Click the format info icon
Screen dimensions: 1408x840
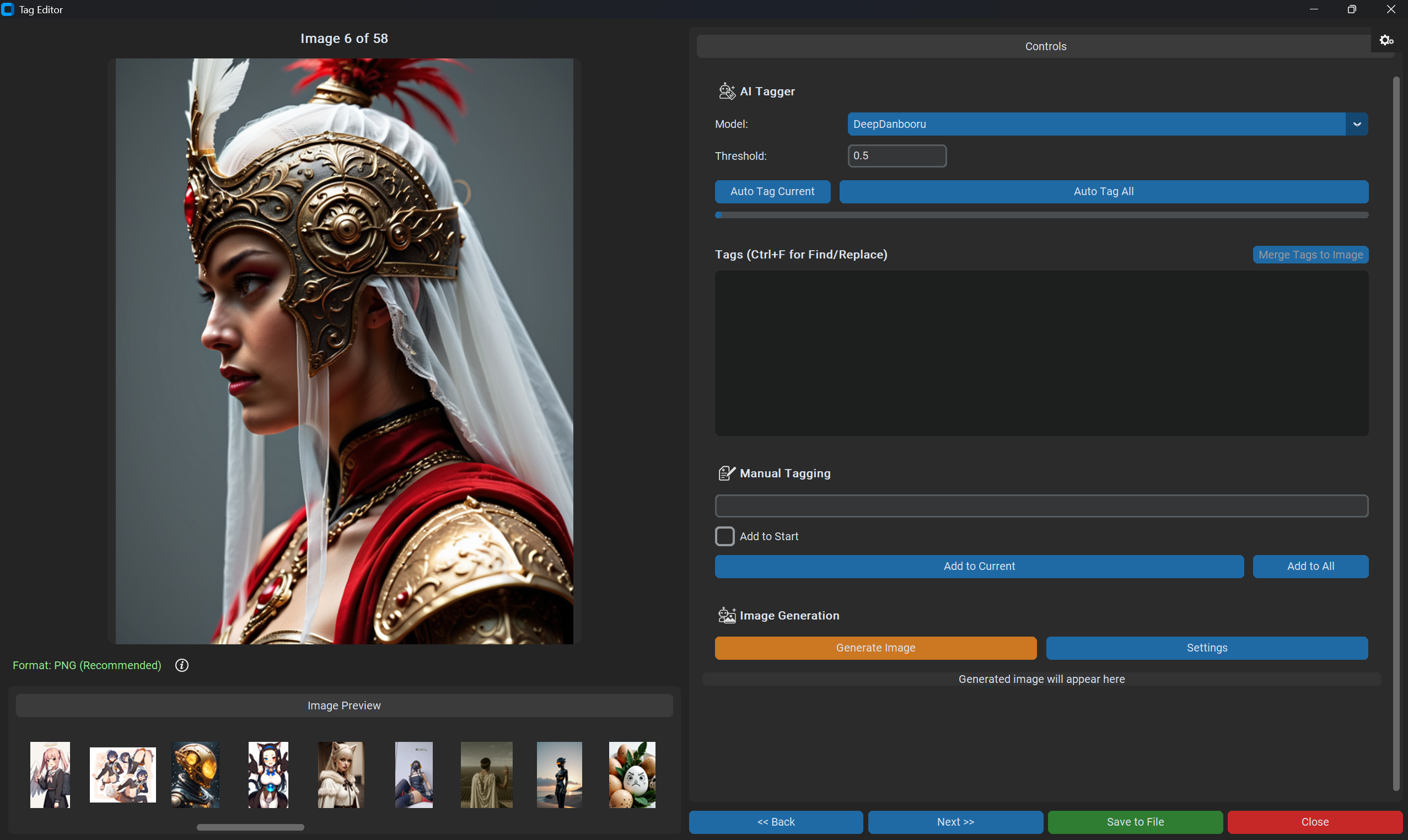coord(182,665)
